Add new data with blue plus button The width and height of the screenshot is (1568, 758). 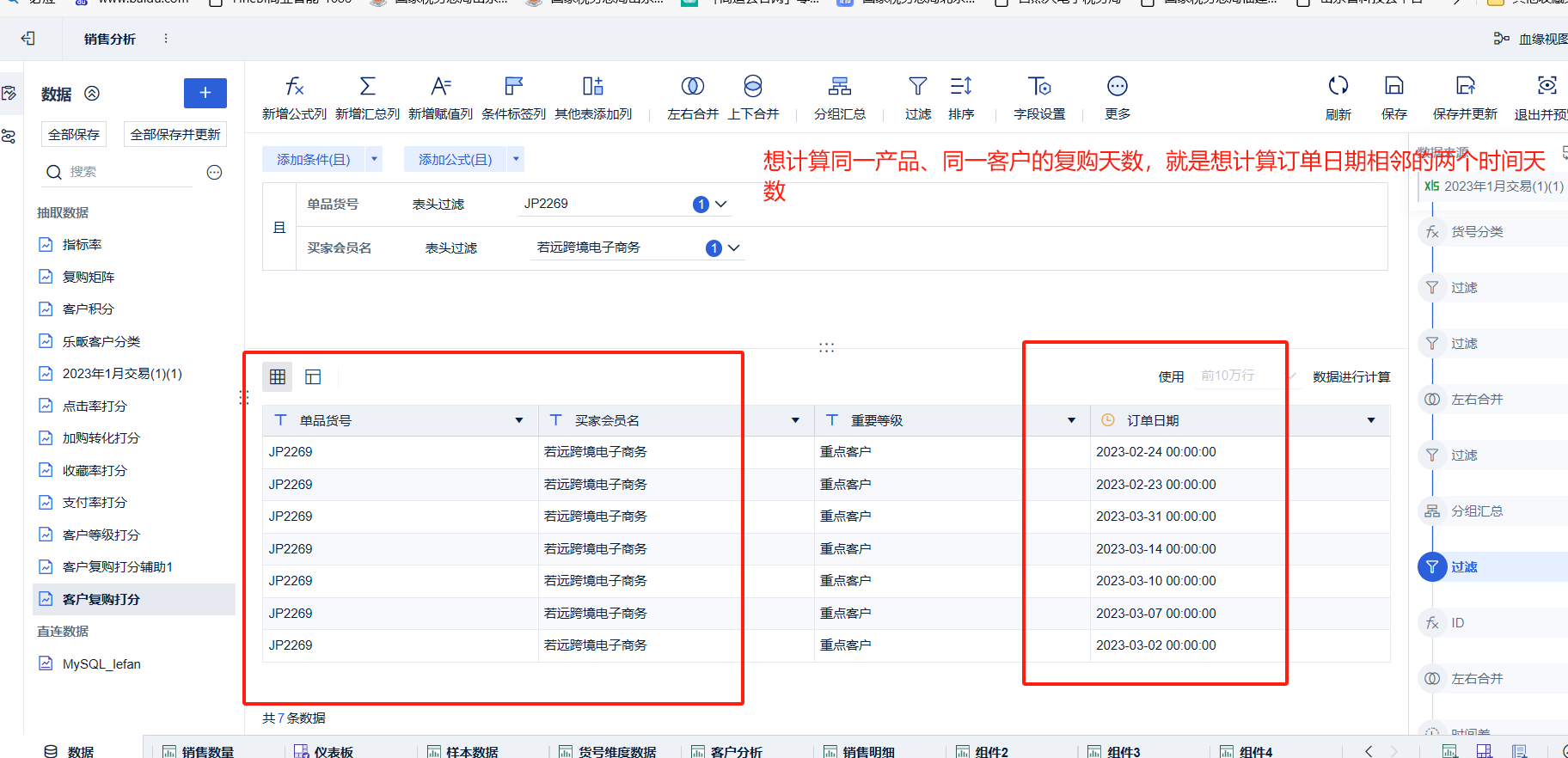click(205, 93)
